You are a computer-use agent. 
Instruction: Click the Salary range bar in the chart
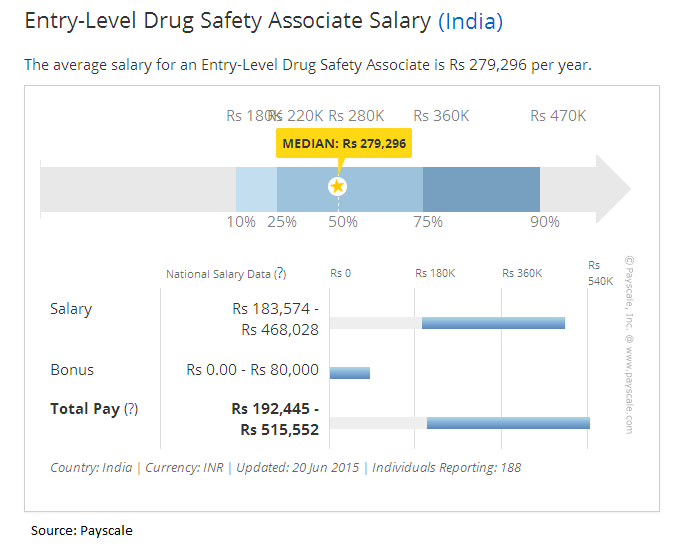(493, 323)
